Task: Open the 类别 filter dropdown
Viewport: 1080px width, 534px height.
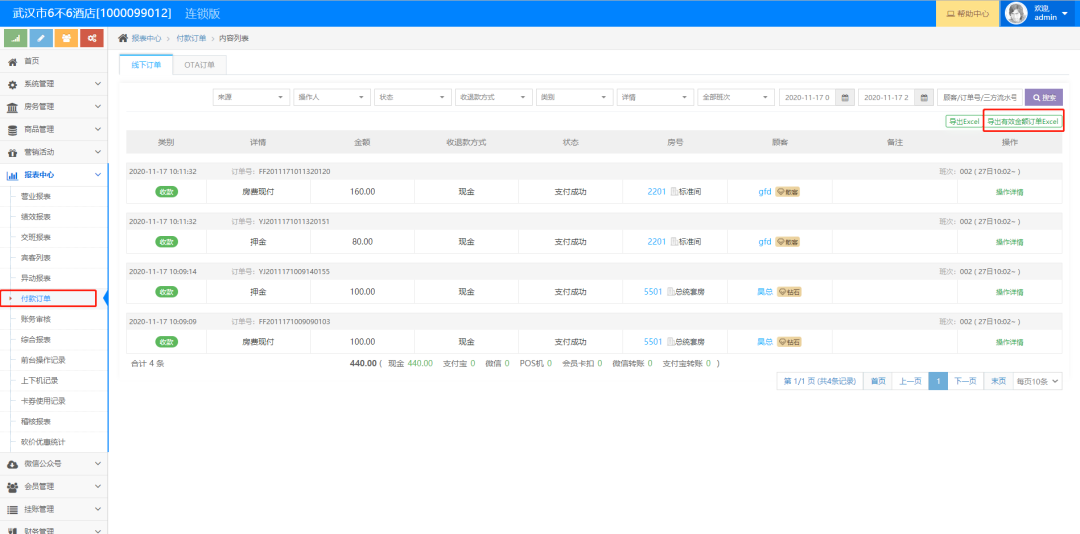Action: coord(574,98)
